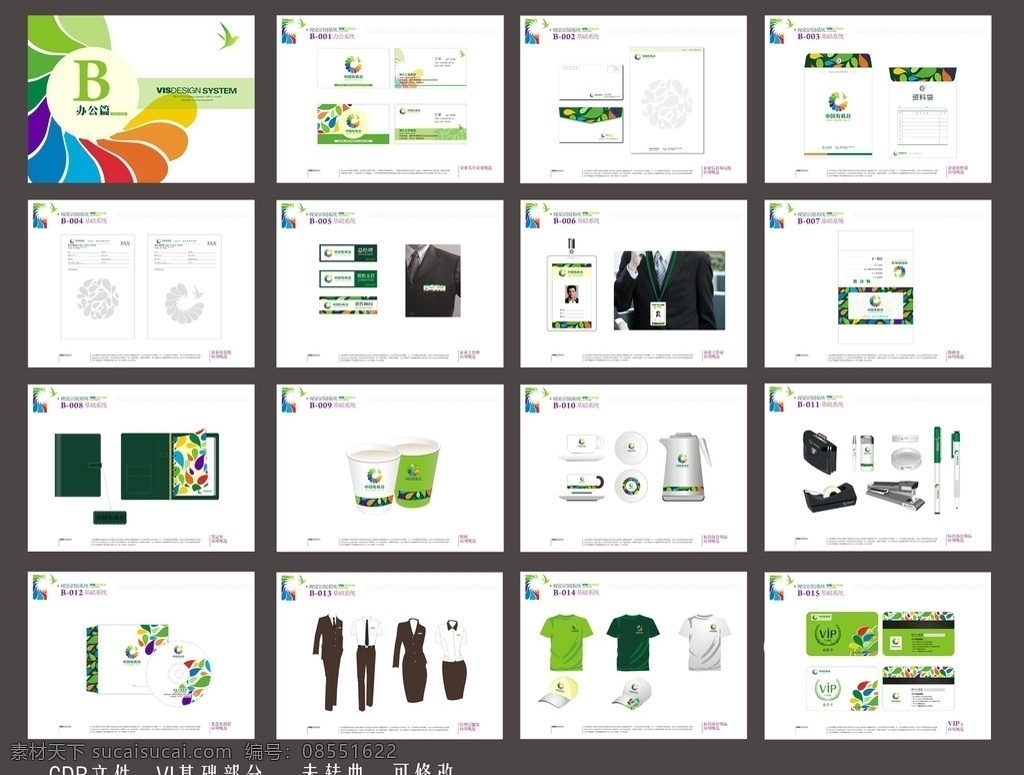Viewport: 1024px width, 775px height.
Task: Click the tape dispenser illustration
Action: (x=829, y=498)
